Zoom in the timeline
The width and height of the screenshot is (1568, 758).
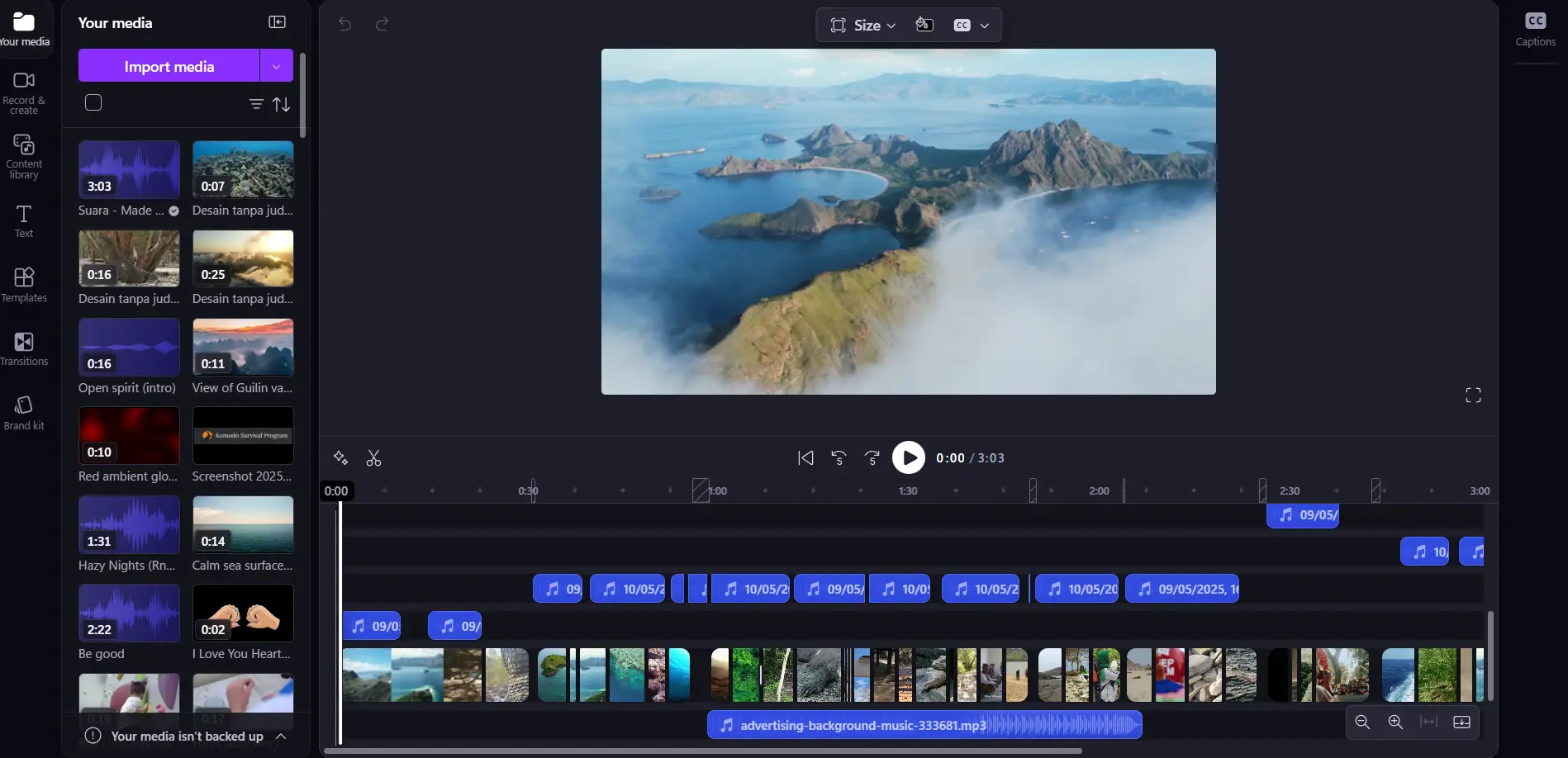click(1395, 722)
